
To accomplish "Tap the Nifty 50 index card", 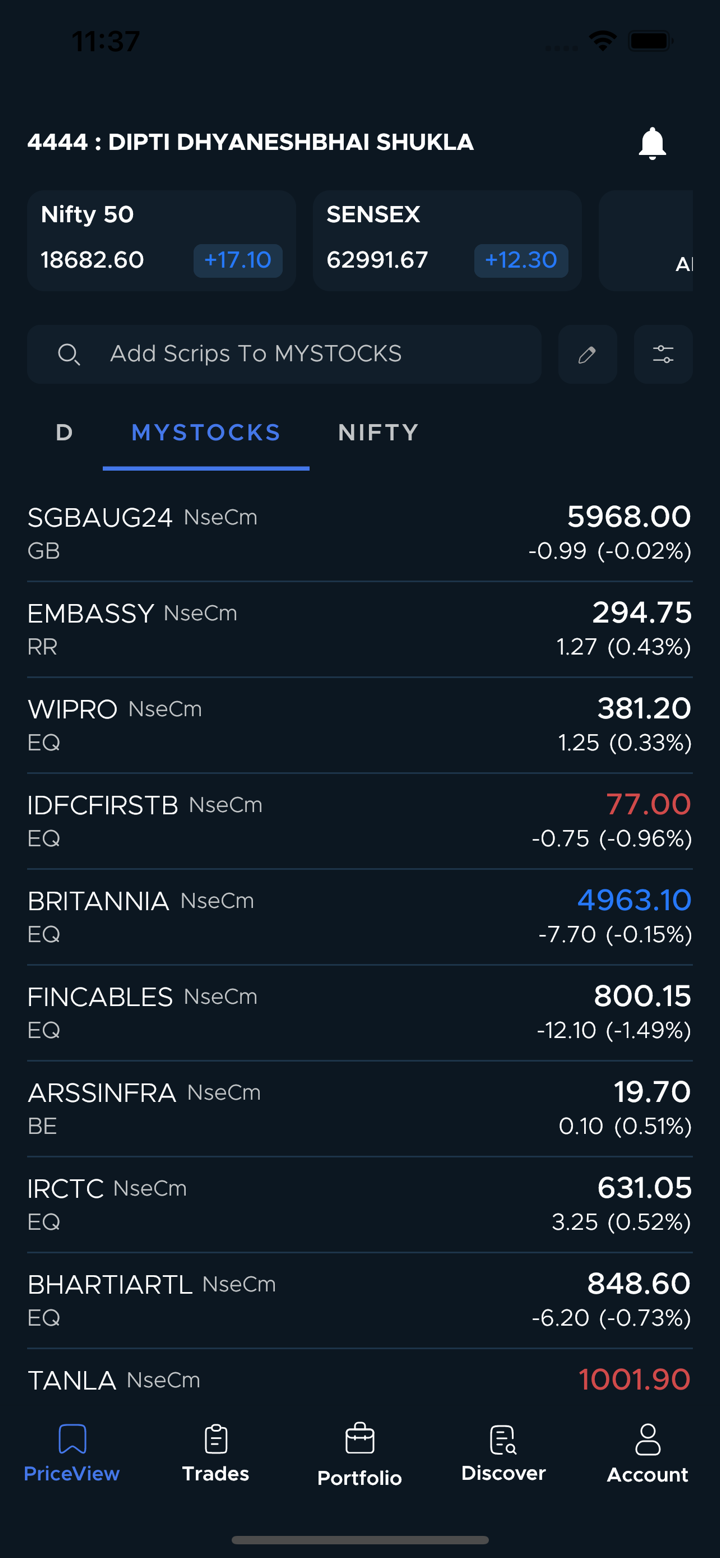I will (x=161, y=240).
